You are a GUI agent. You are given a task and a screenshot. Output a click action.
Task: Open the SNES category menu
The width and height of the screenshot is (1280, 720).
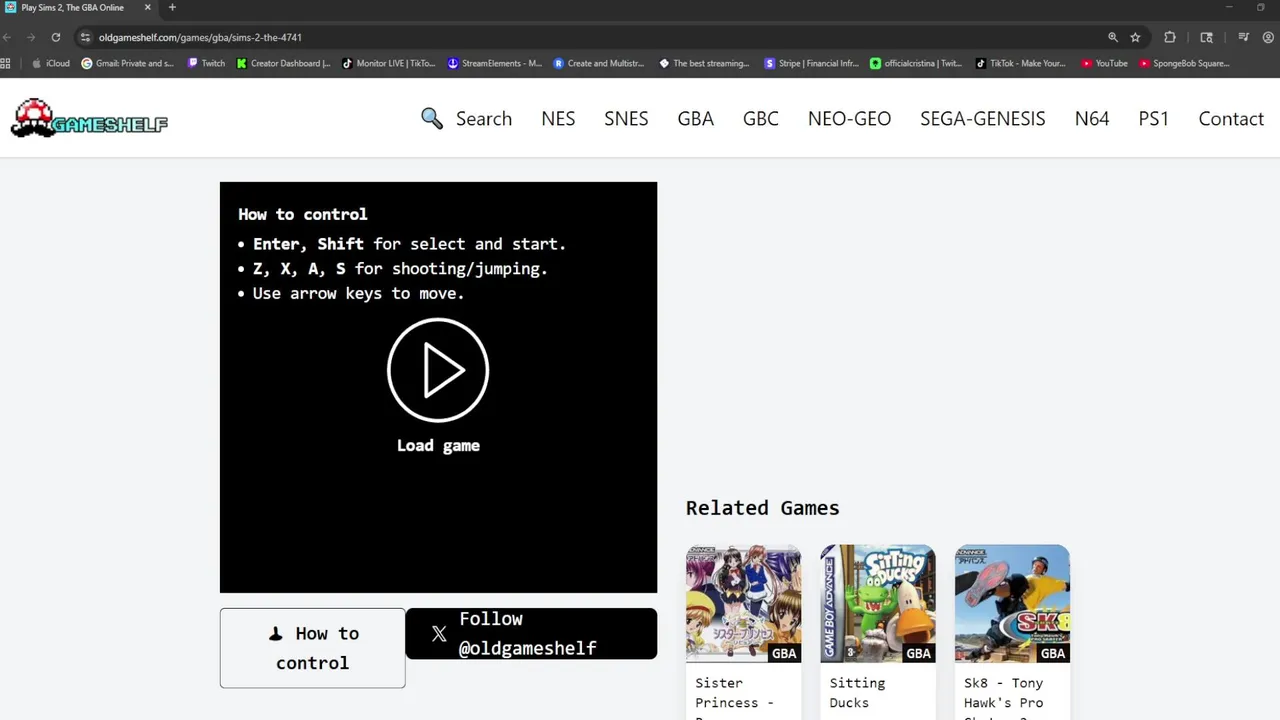(x=626, y=118)
